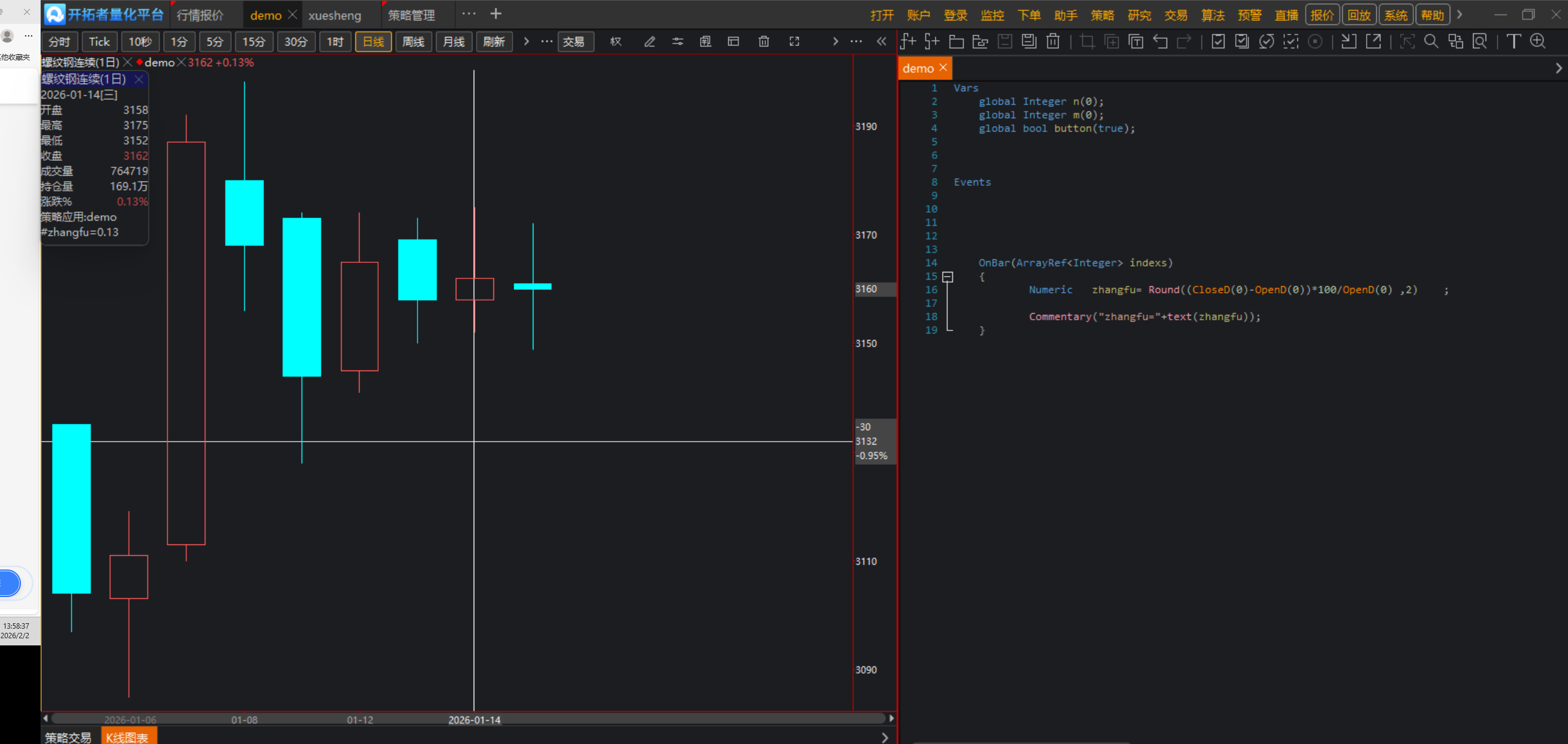This screenshot has width=1568, height=744.
Task: Switch chart to 5分 period
Action: pos(214,41)
